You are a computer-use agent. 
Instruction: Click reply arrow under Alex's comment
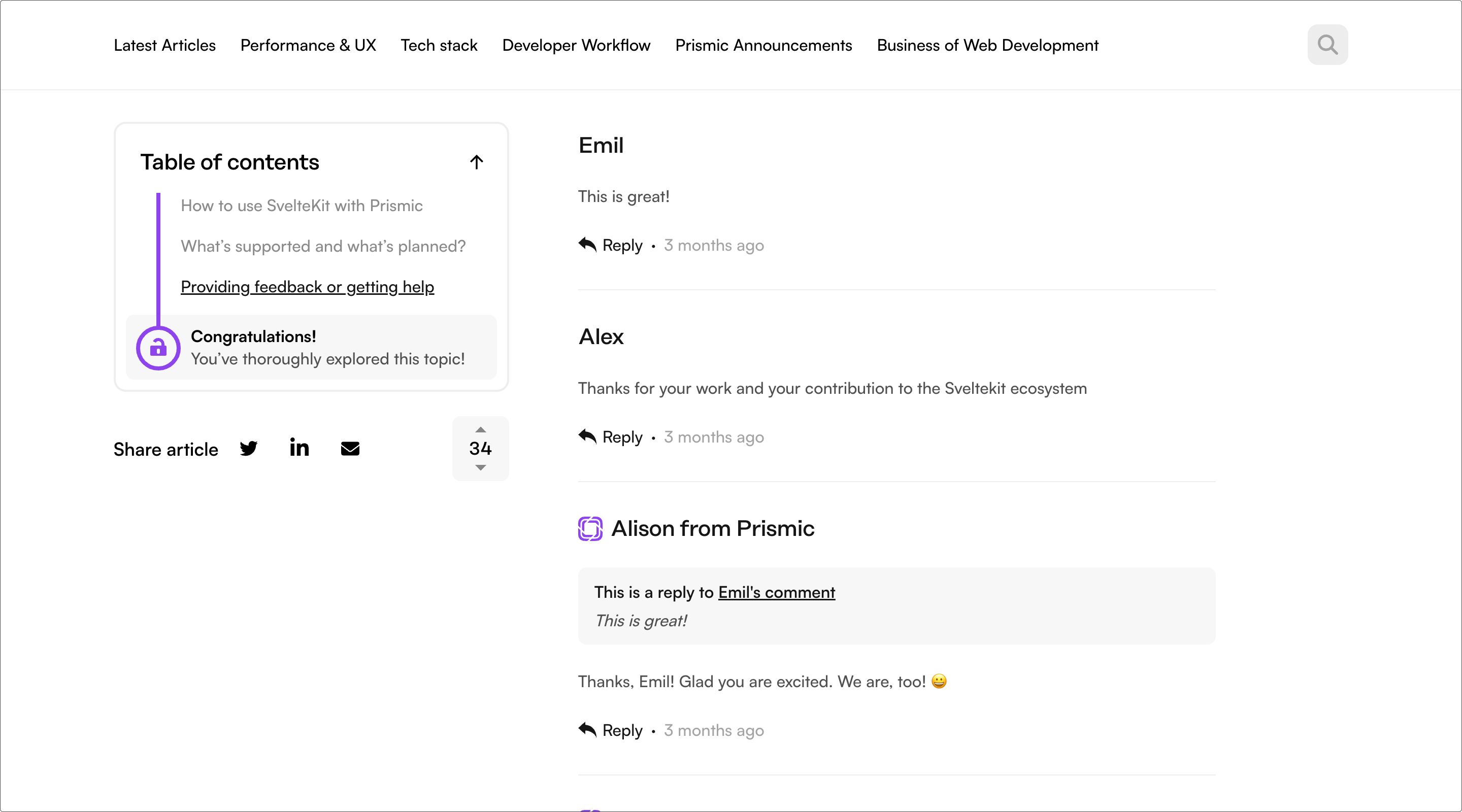[x=587, y=436]
